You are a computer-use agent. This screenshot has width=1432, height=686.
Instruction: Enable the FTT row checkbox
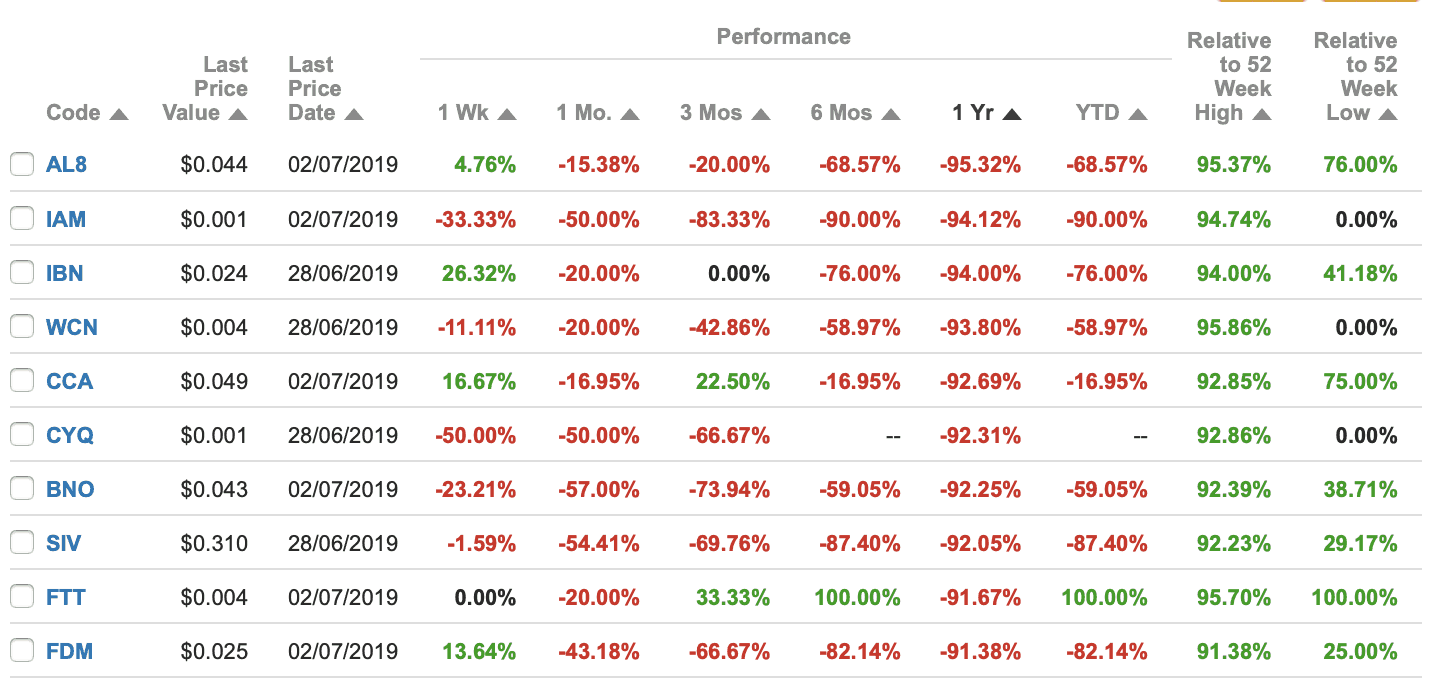(x=22, y=597)
